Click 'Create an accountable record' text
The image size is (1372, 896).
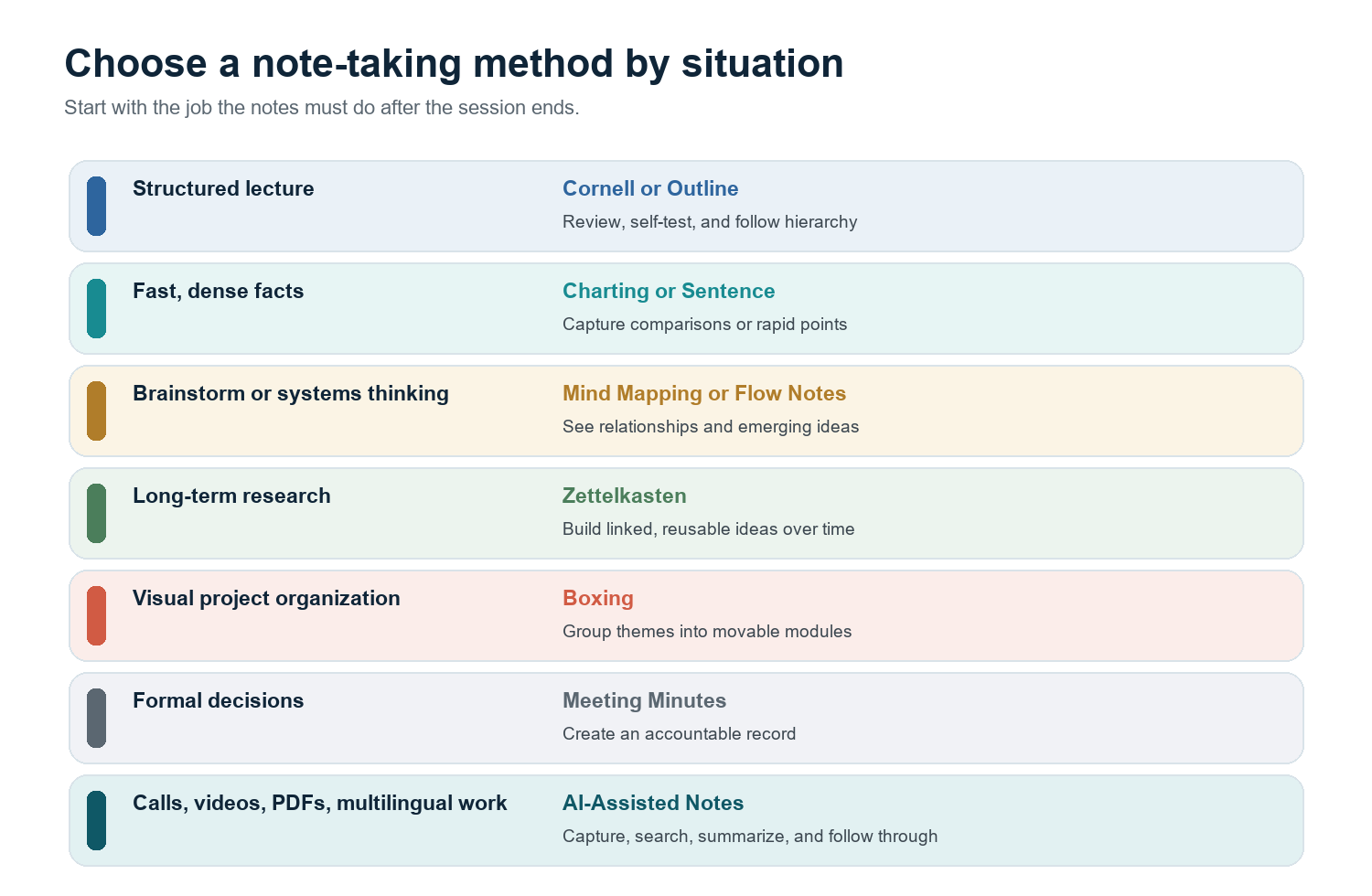(680, 733)
